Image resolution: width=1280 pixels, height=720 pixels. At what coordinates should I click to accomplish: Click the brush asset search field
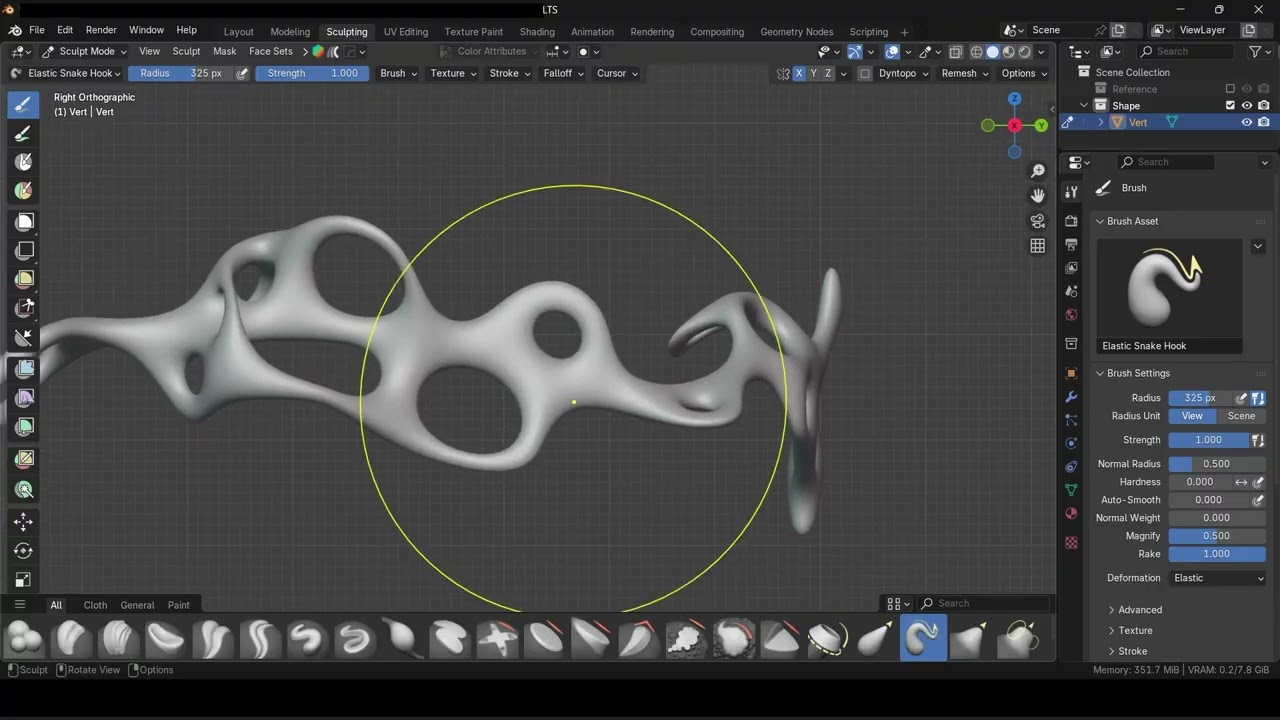(x=984, y=603)
